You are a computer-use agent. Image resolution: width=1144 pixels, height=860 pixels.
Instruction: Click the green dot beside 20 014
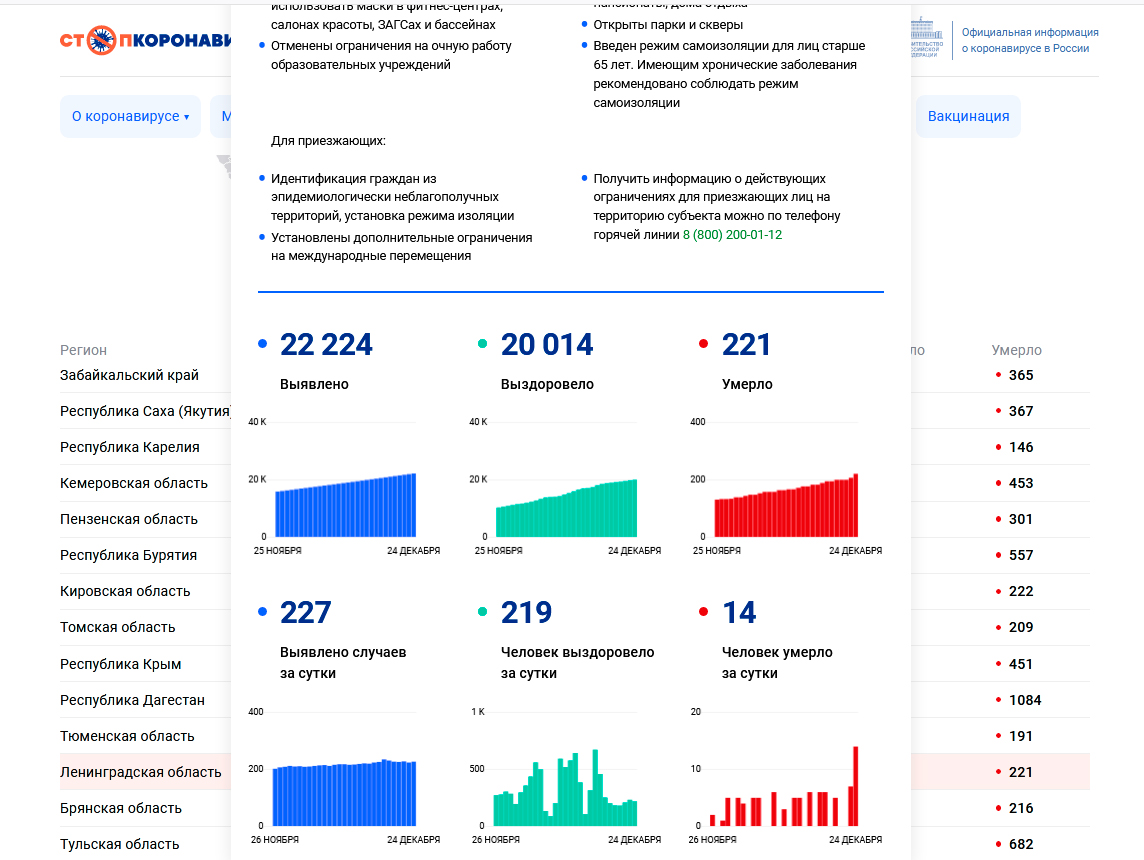coord(483,344)
